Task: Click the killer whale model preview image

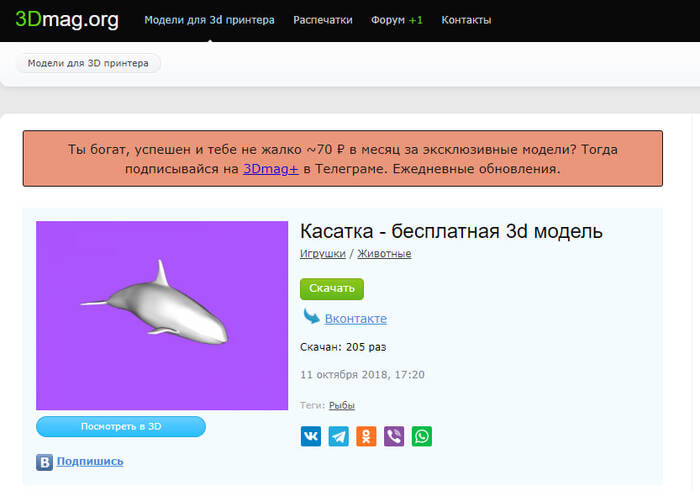Action: coord(162,316)
